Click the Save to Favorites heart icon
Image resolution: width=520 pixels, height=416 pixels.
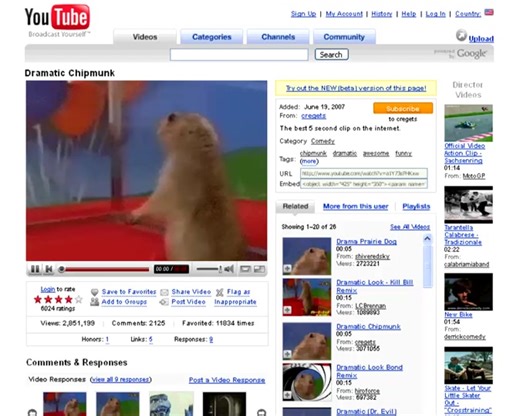pyautogui.click(x=95, y=292)
